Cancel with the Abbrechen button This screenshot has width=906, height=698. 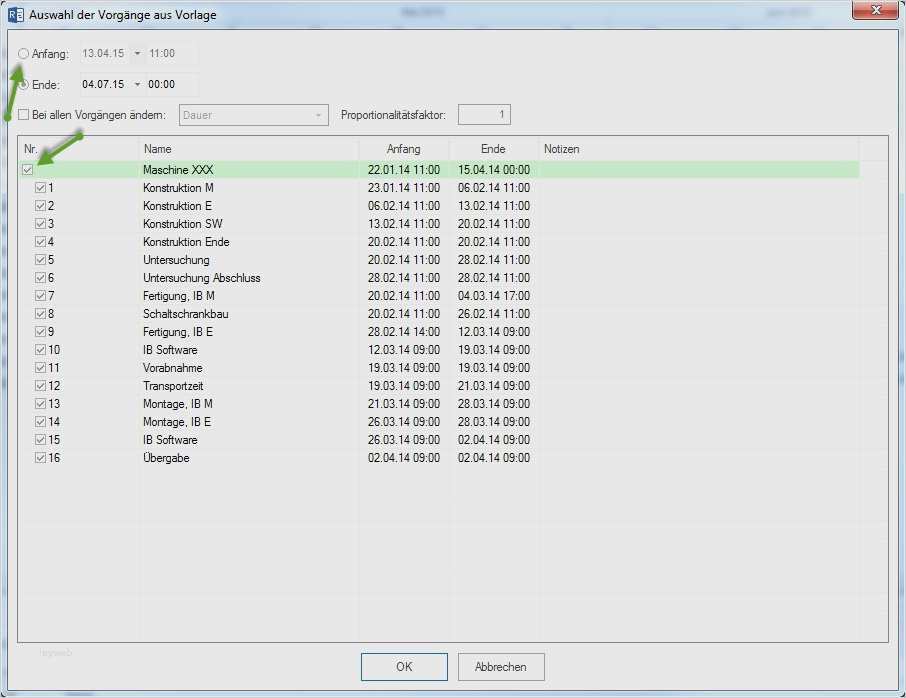pyautogui.click(x=501, y=667)
